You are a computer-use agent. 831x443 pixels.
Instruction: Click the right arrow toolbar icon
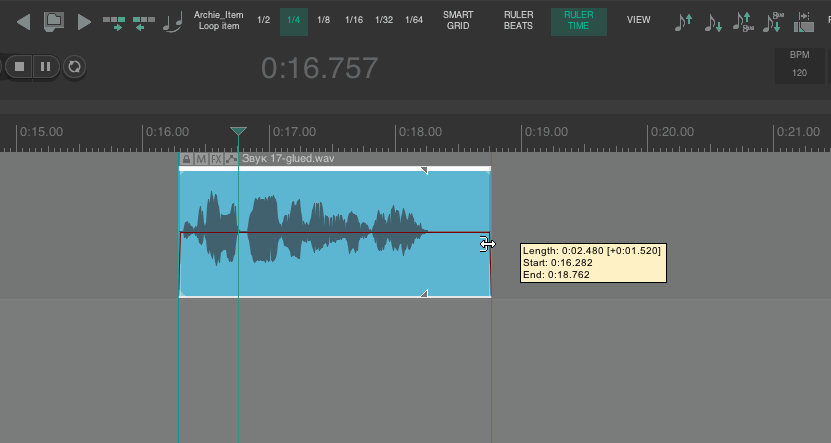84,21
